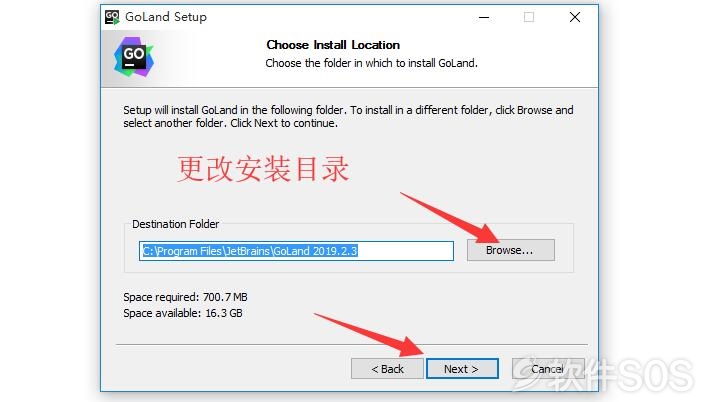Viewport: 706px width, 402px height.
Task: Click the GoLand icon in title bar
Action: (112, 18)
